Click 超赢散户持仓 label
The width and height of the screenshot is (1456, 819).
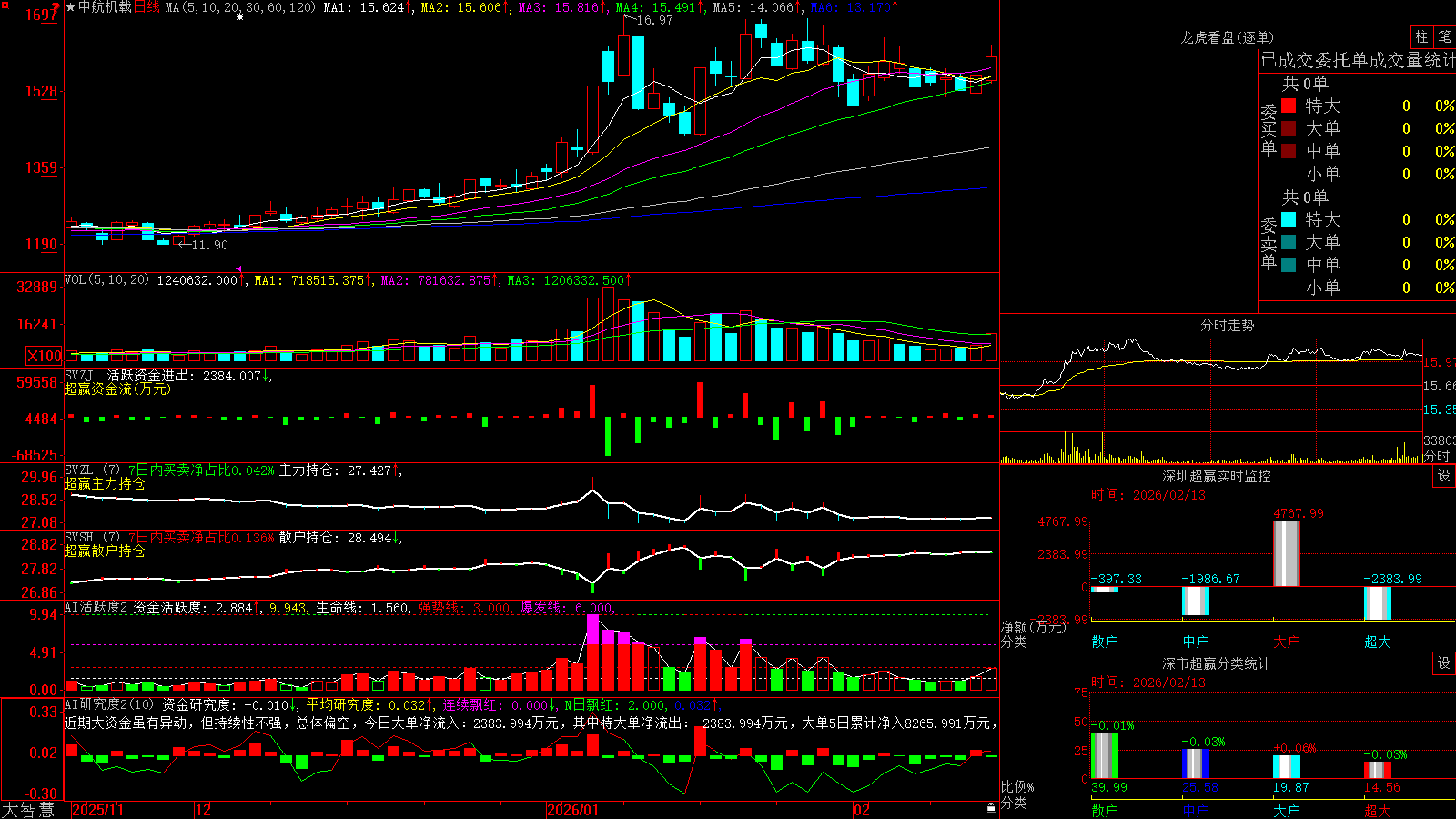point(105,551)
